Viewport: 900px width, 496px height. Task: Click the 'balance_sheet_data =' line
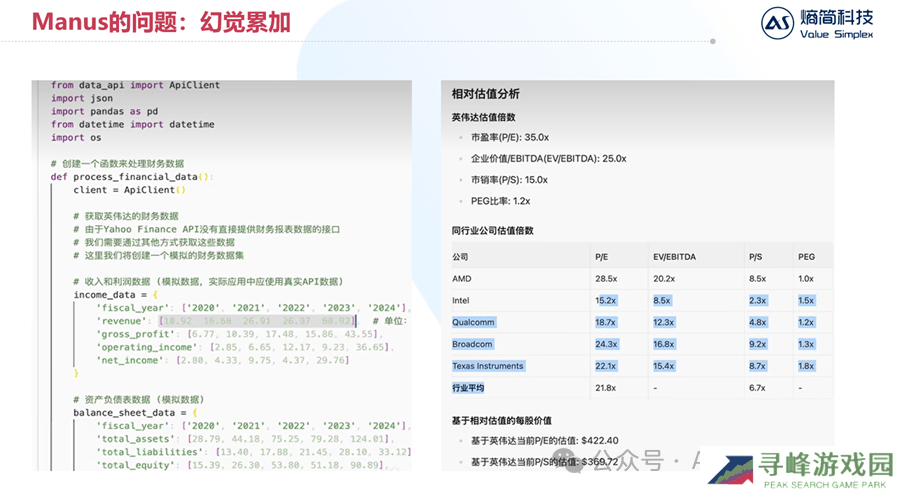135,413
